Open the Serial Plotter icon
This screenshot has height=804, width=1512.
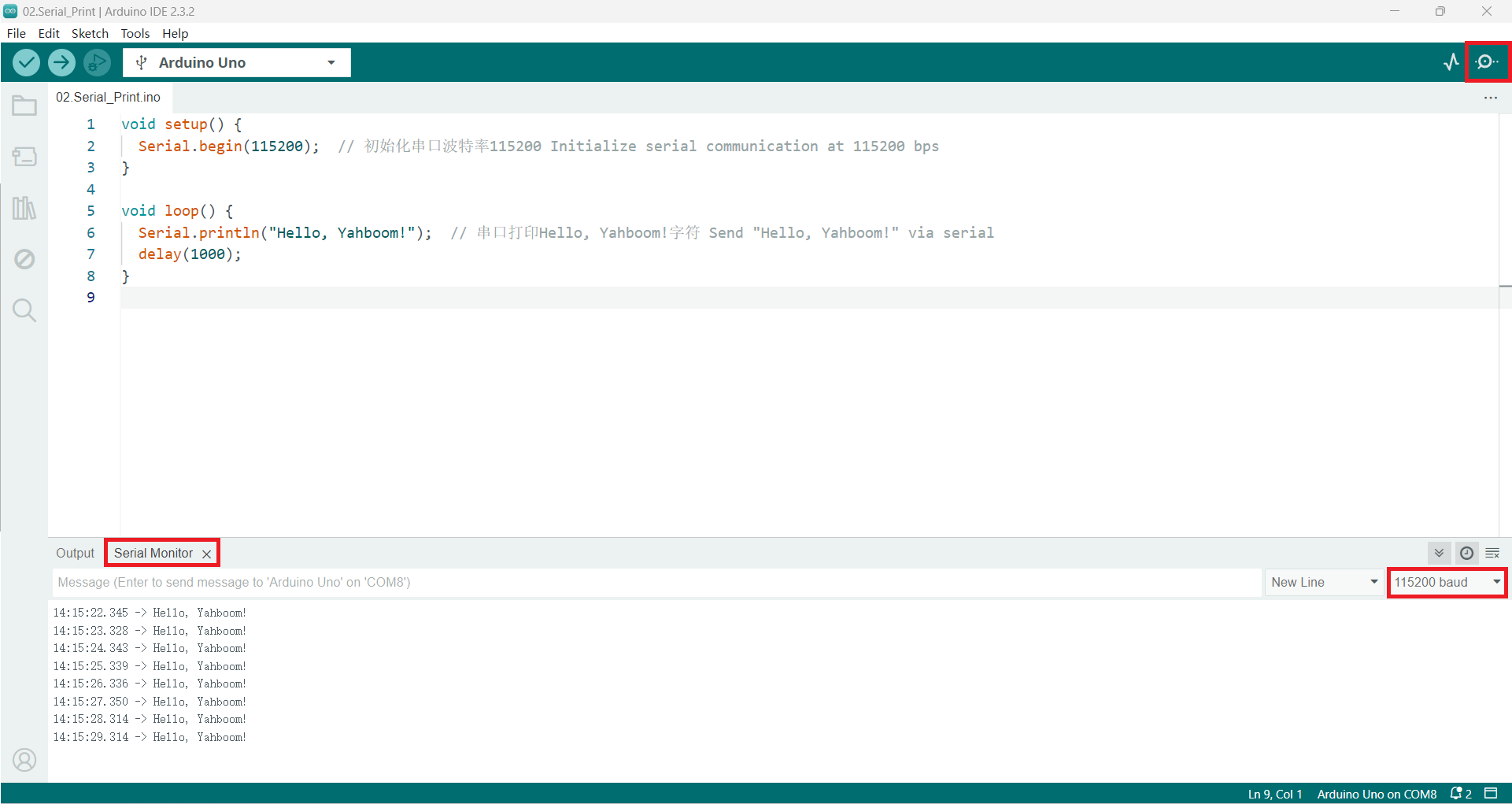click(1451, 62)
